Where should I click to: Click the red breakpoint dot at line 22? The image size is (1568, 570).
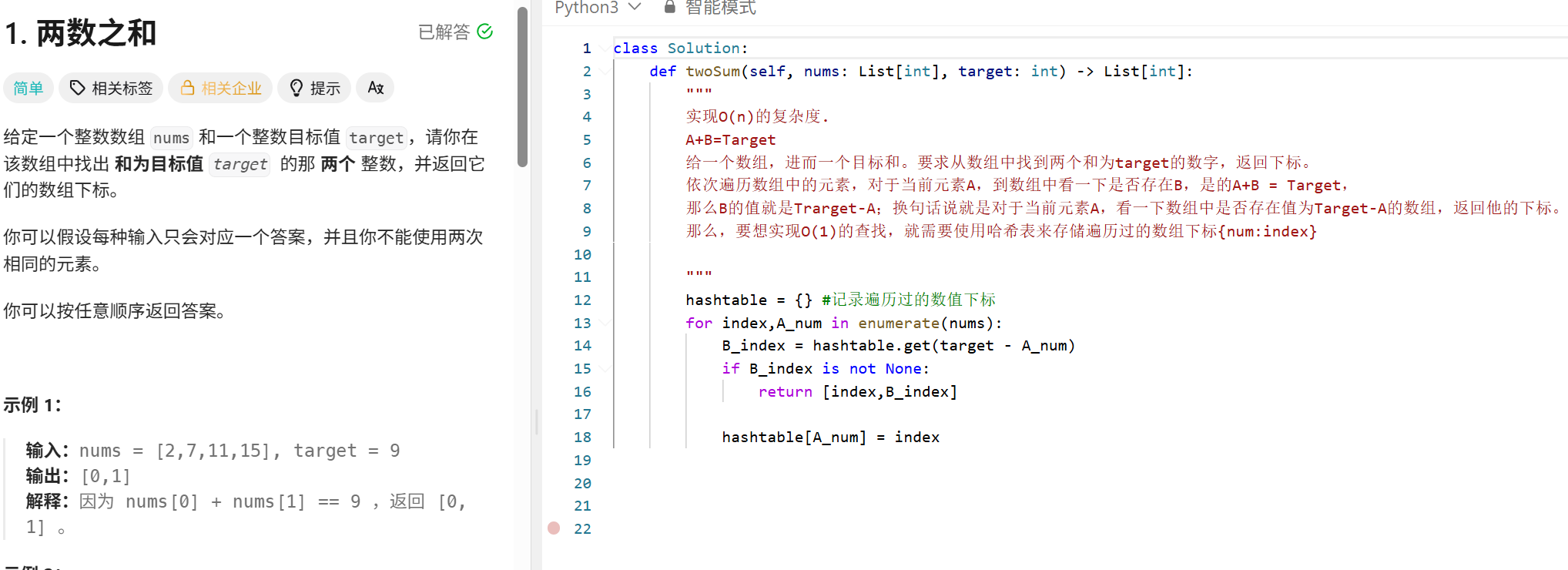click(x=554, y=528)
